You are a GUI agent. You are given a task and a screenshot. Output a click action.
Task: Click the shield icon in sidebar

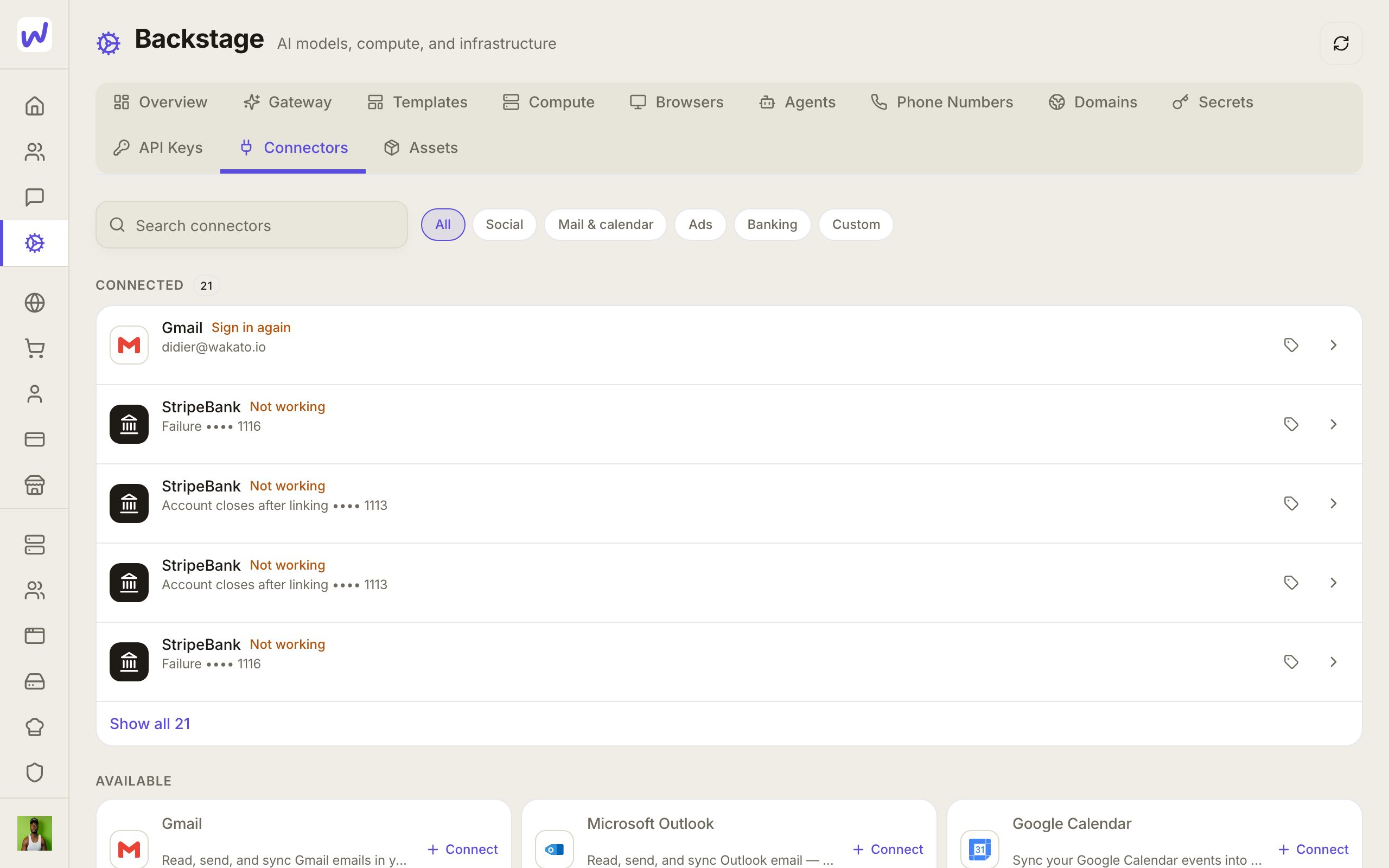[x=34, y=772]
